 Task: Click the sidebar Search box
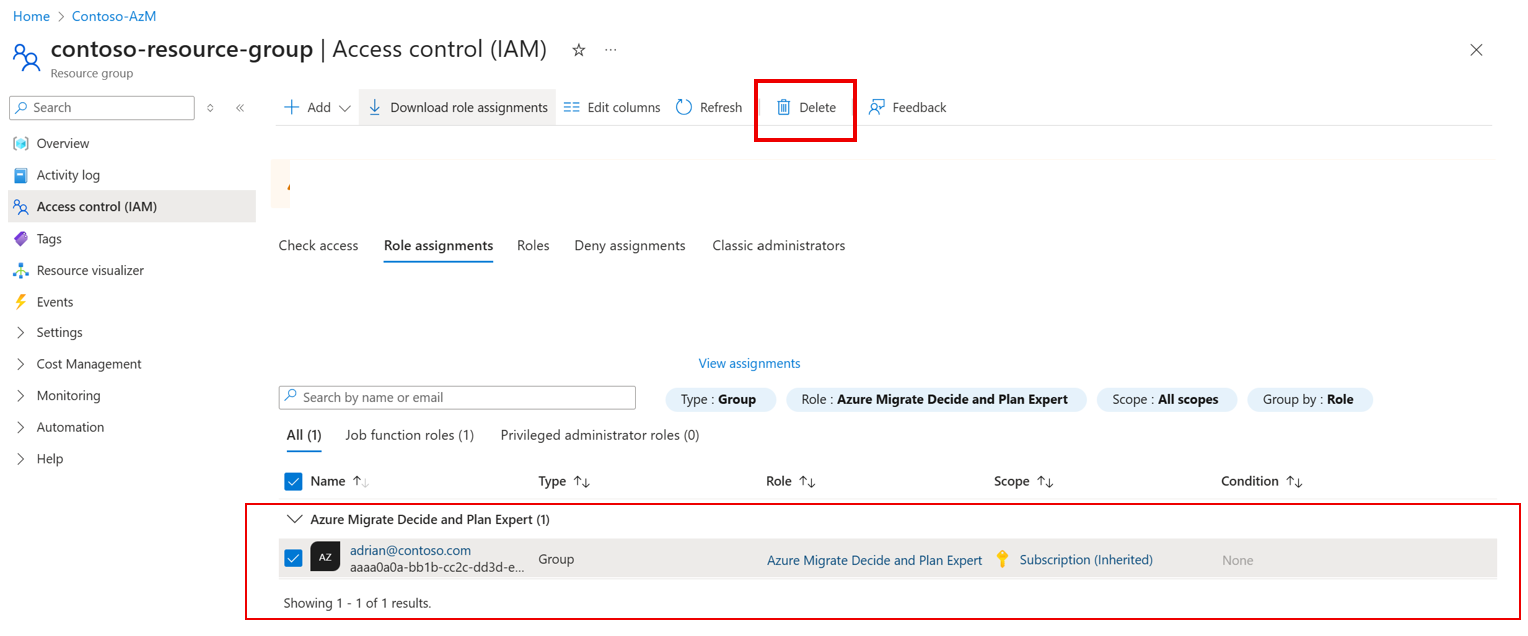point(102,108)
